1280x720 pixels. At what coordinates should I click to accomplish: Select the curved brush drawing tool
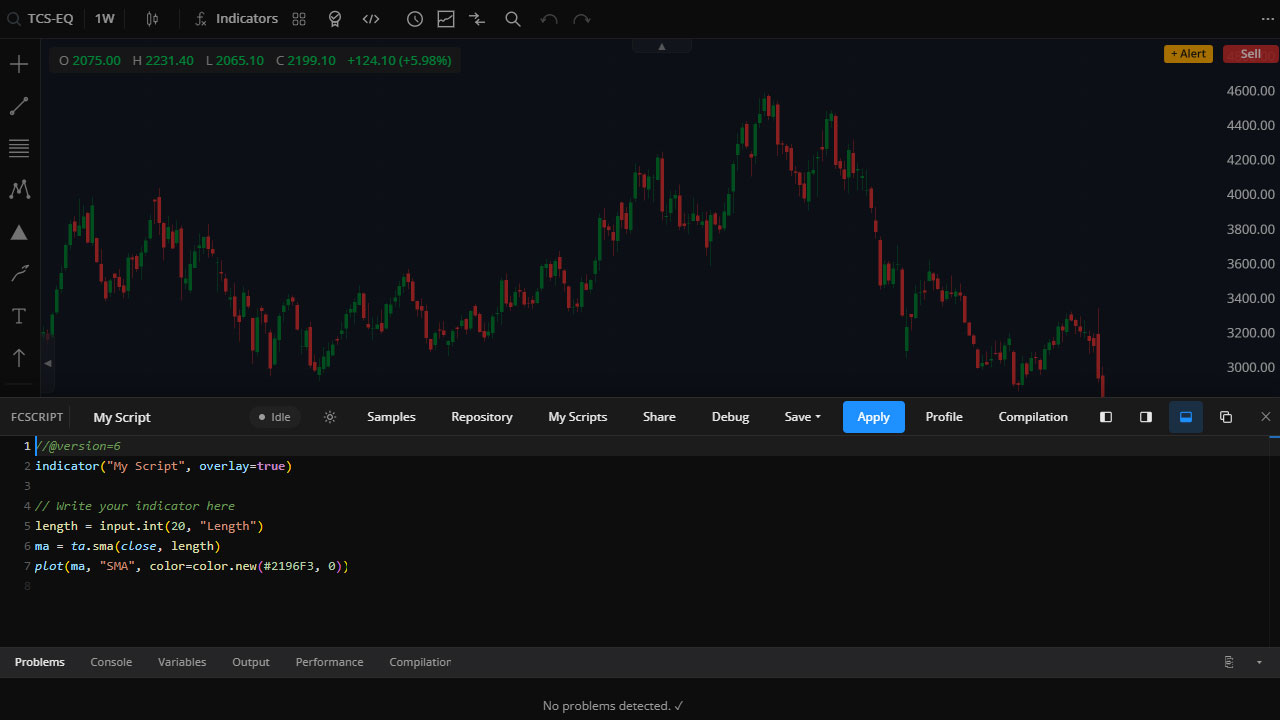click(x=19, y=274)
